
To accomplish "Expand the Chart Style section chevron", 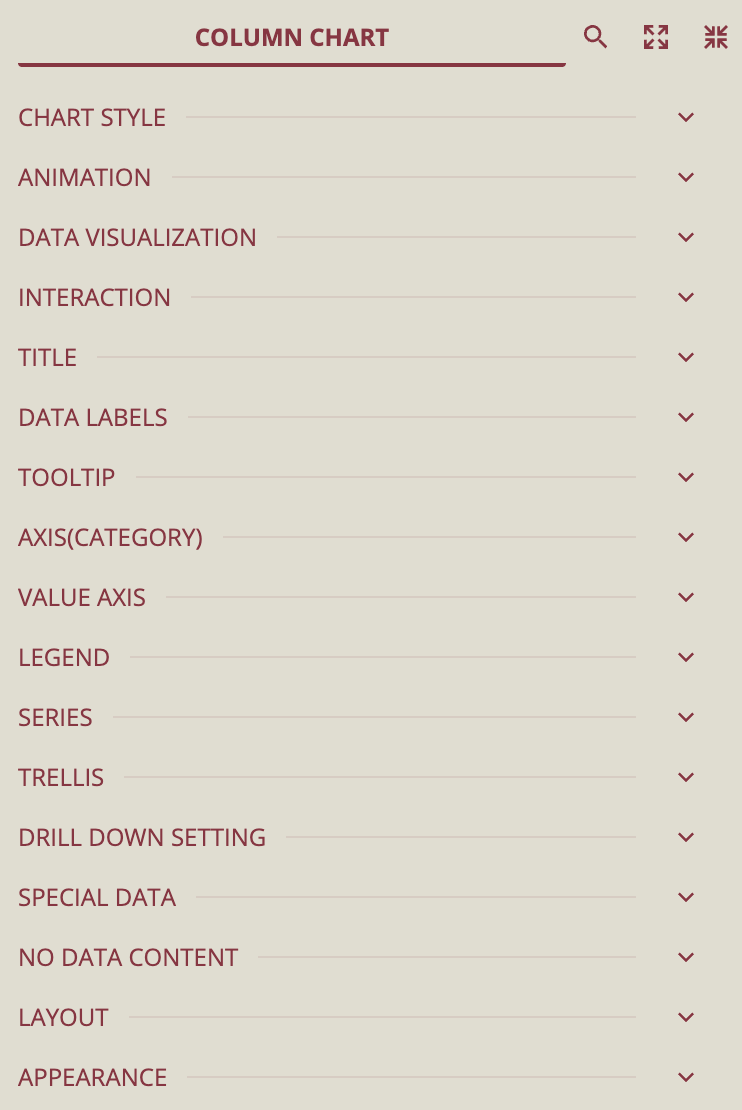I will 686,117.
